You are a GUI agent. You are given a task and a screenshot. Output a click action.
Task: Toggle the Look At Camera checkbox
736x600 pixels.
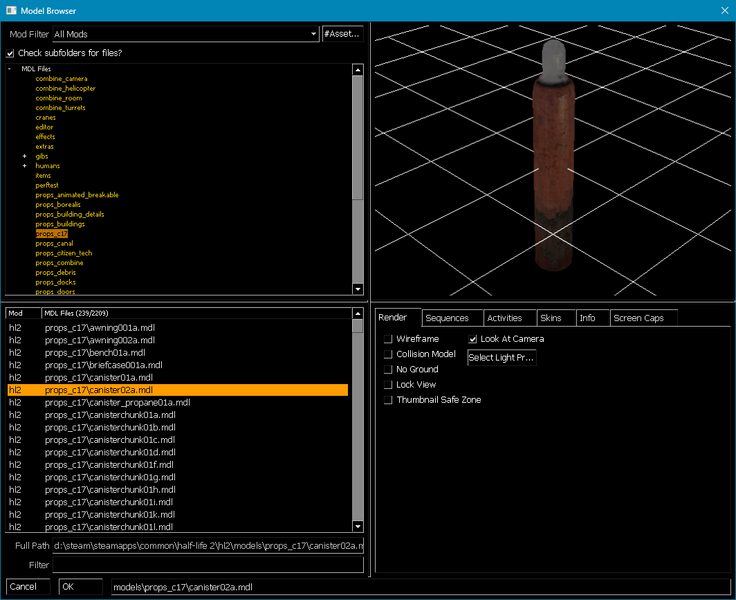click(473, 340)
